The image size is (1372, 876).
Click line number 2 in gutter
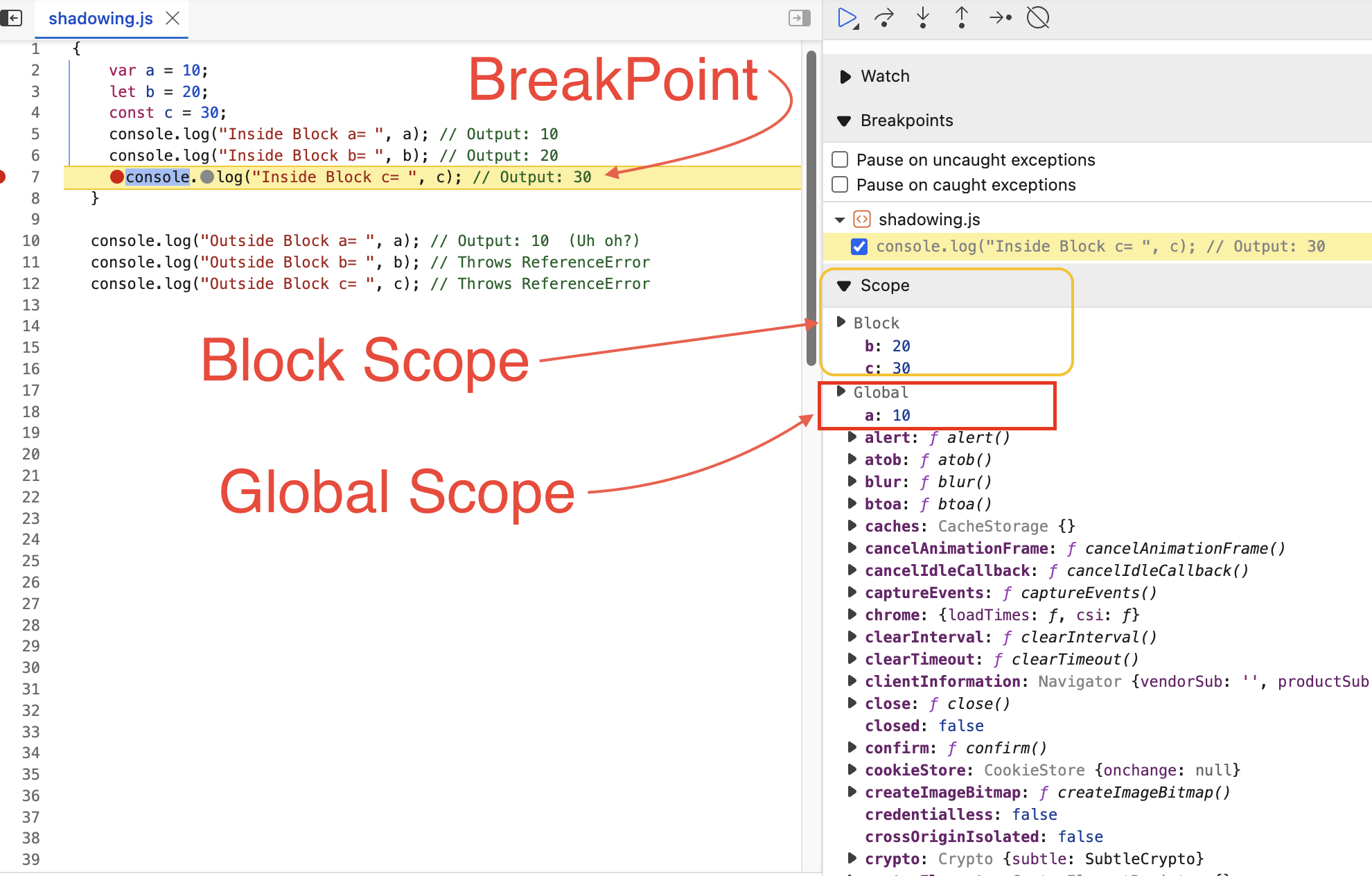(35, 70)
